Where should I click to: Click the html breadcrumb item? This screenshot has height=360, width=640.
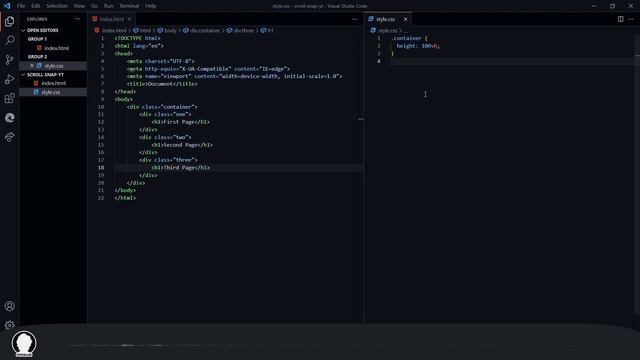[145, 31]
